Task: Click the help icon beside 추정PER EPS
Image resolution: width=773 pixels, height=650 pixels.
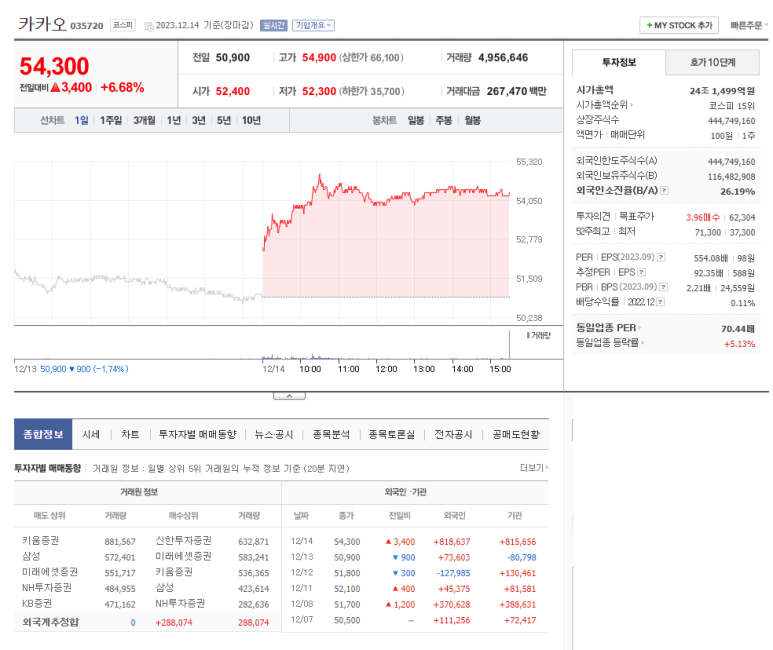Action: pyautogui.click(x=641, y=272)
